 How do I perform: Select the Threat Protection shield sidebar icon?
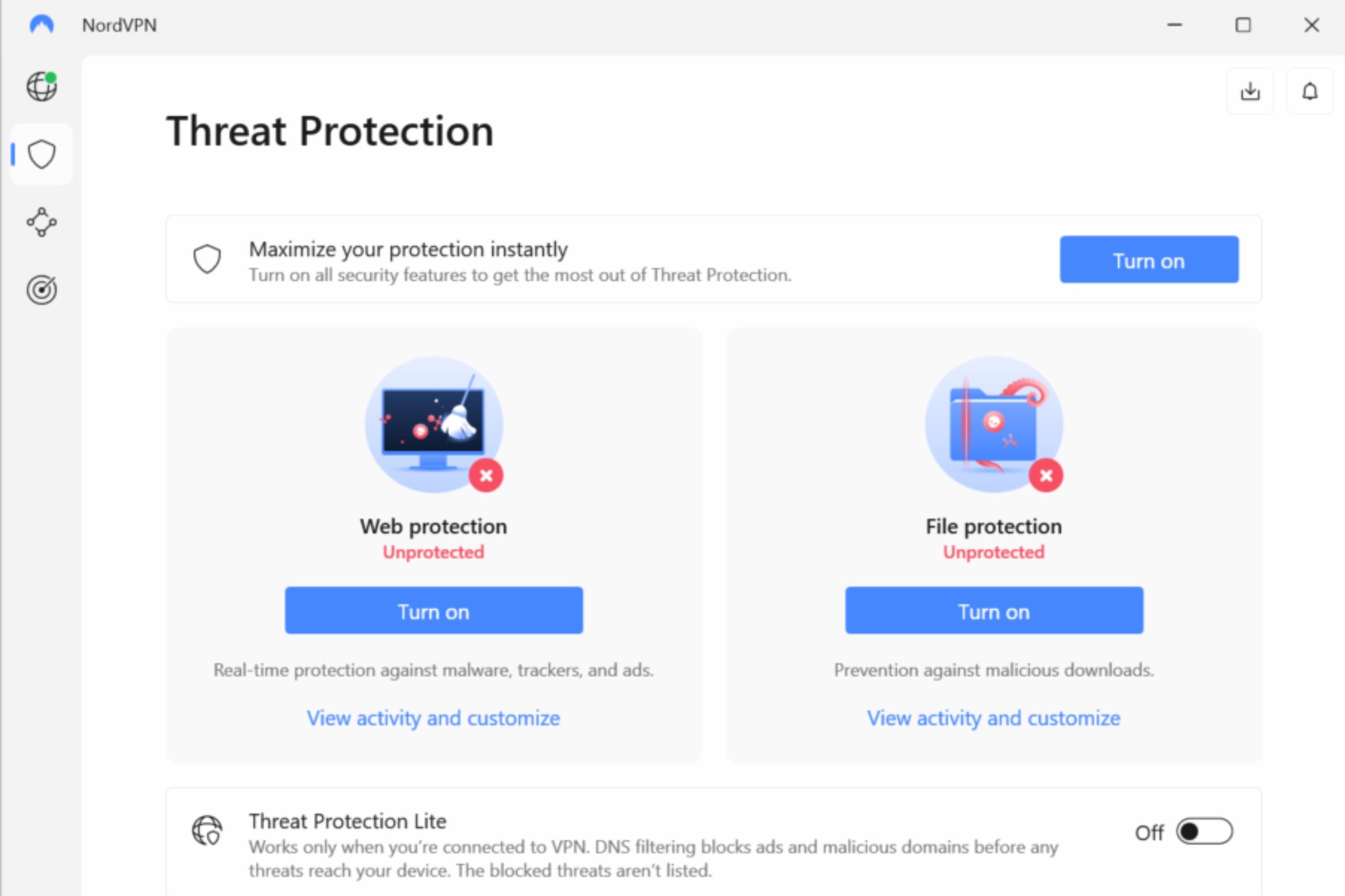click(42, 154)
